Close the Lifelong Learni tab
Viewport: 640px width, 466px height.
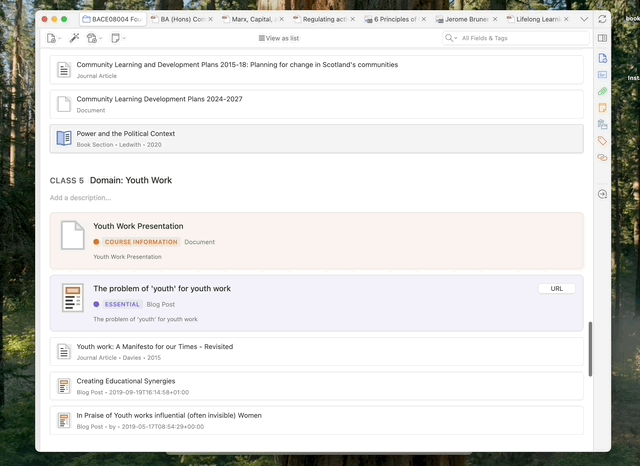click(x=566, y=19)
